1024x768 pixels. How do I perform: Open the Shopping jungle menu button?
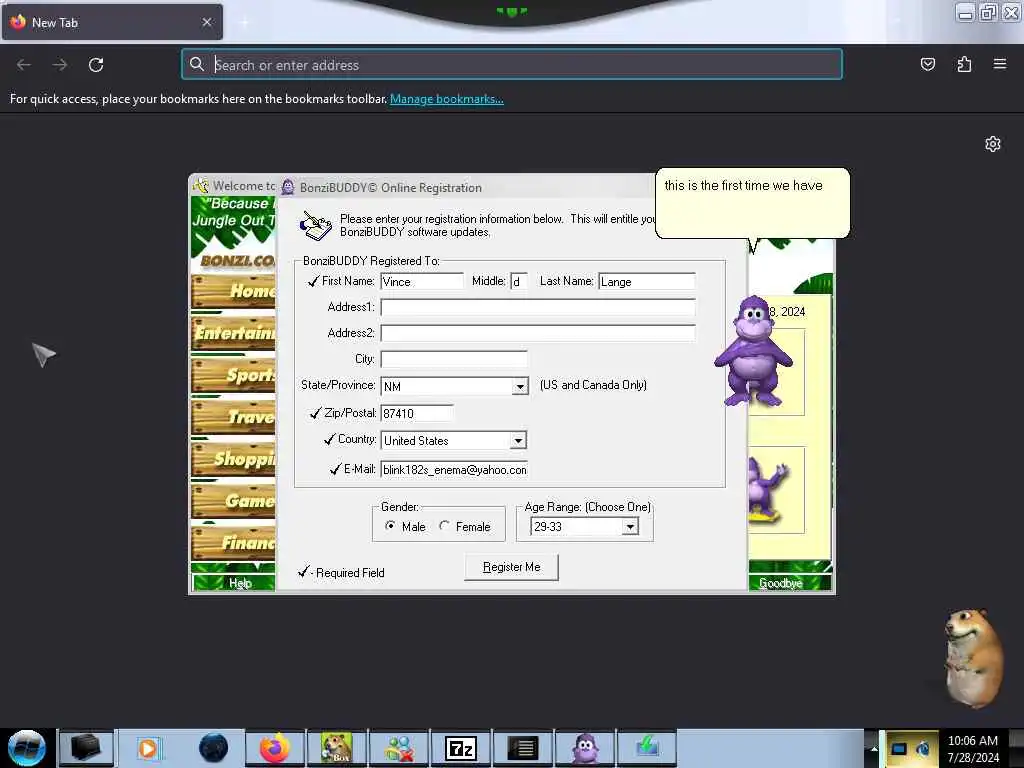pos(233,459)
